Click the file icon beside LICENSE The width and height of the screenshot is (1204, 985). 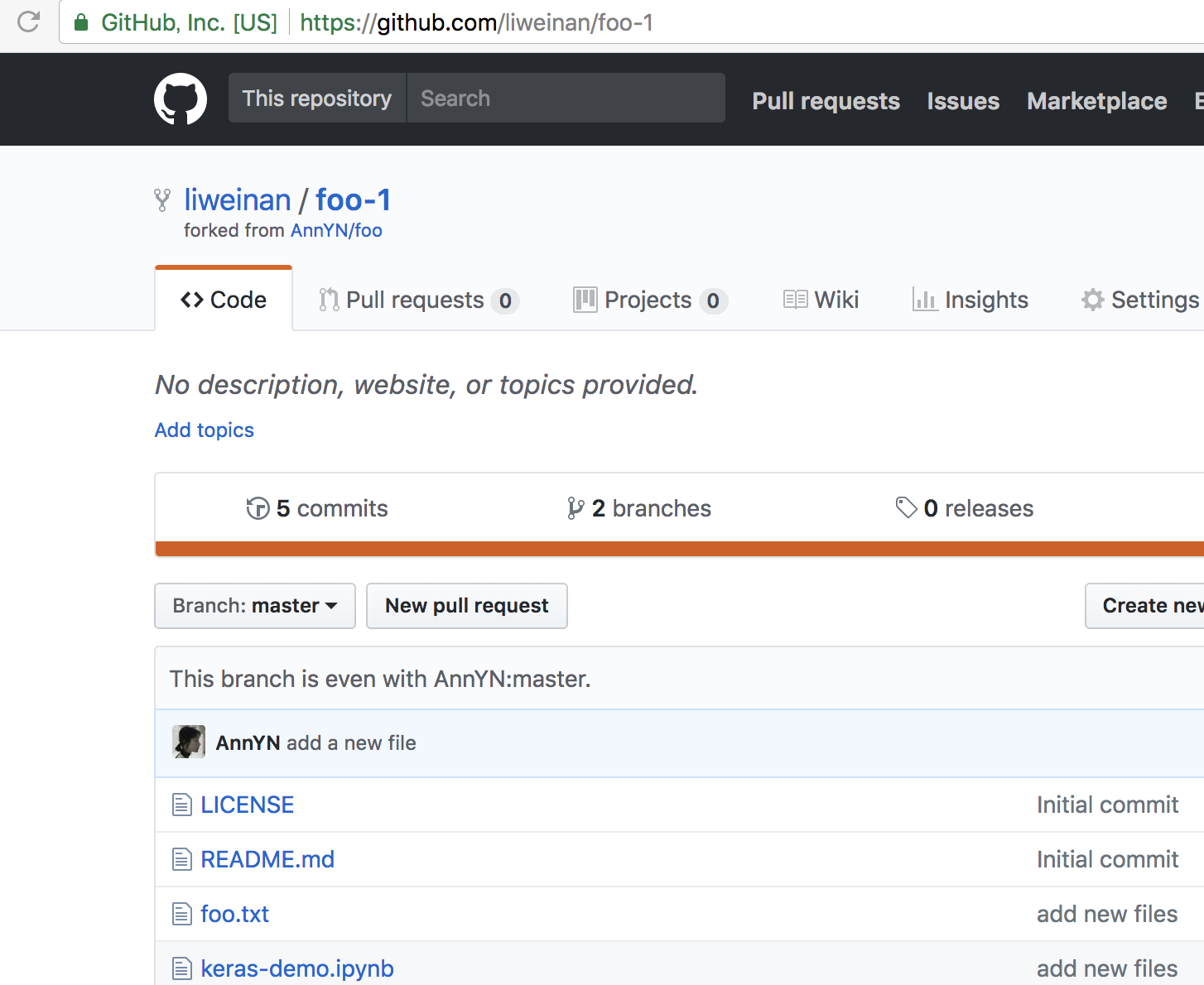coord(181,805)
